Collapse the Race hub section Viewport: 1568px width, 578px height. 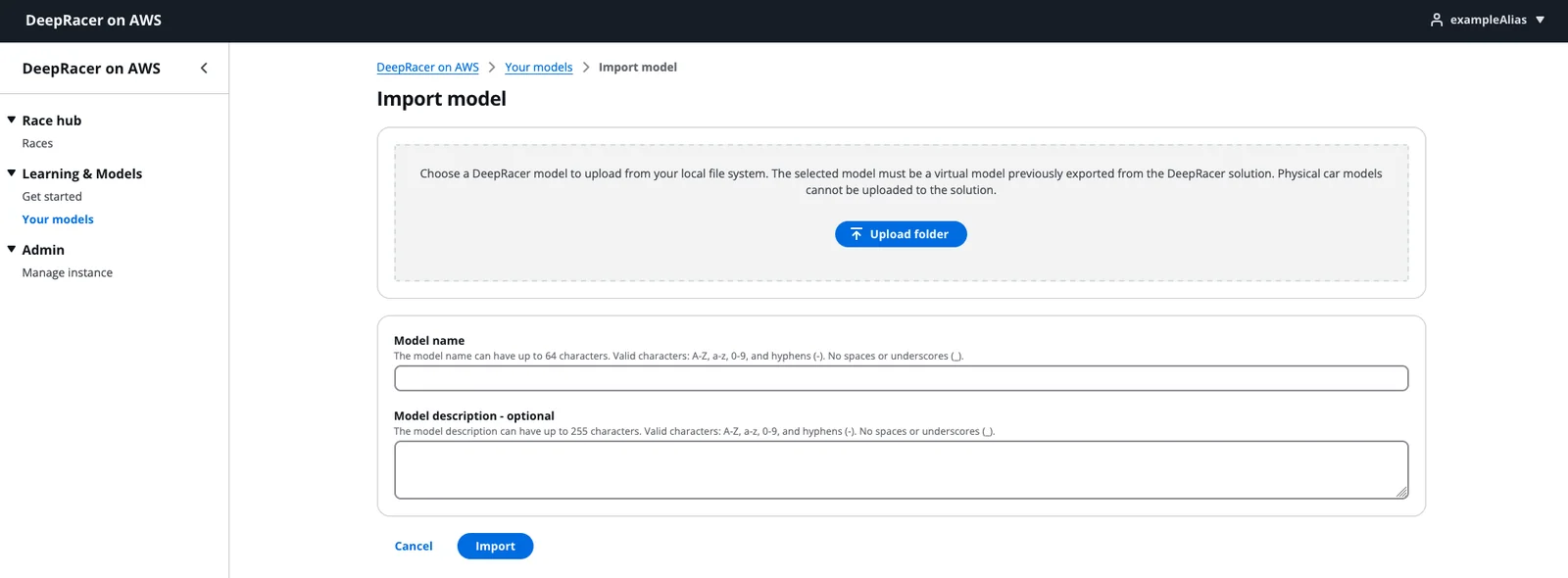(x=12, y=120)
